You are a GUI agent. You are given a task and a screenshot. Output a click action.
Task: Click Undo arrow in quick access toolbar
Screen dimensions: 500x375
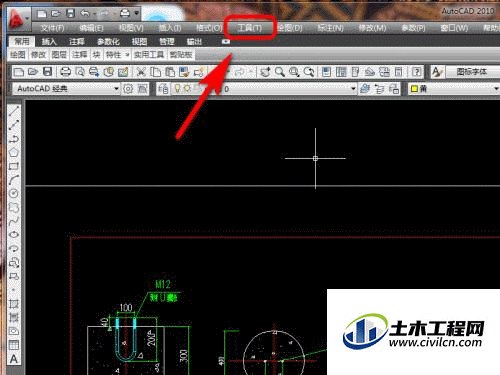(85, 14)
